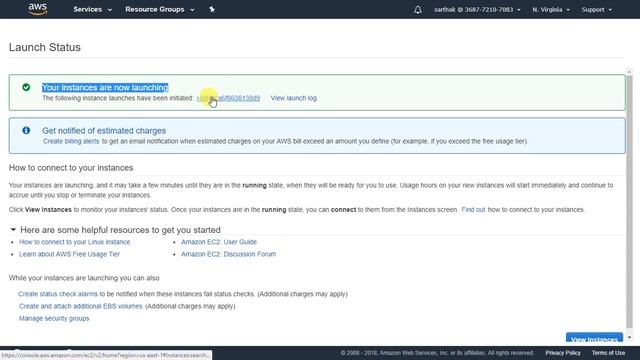Open Create status check alarms link
The width and height of the screenshot is (640, 360).
[x=58, y=294]
